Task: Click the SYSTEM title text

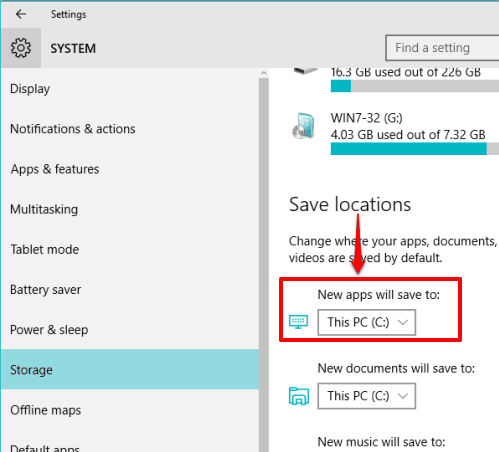Action: click(x=73, y=49)
